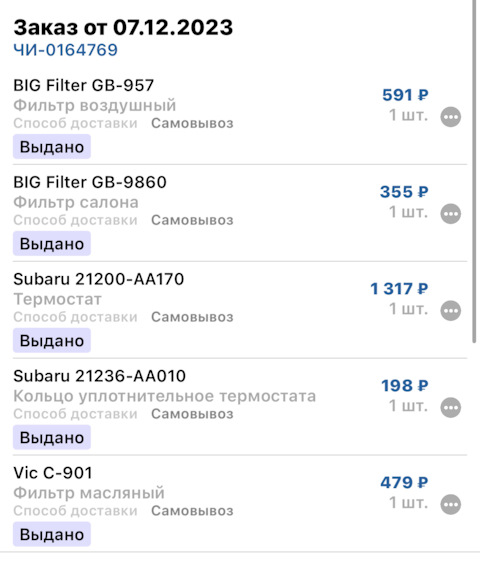
Task: Select the BIG Filter GB-9860 item title
Action: tap(90, 182)
